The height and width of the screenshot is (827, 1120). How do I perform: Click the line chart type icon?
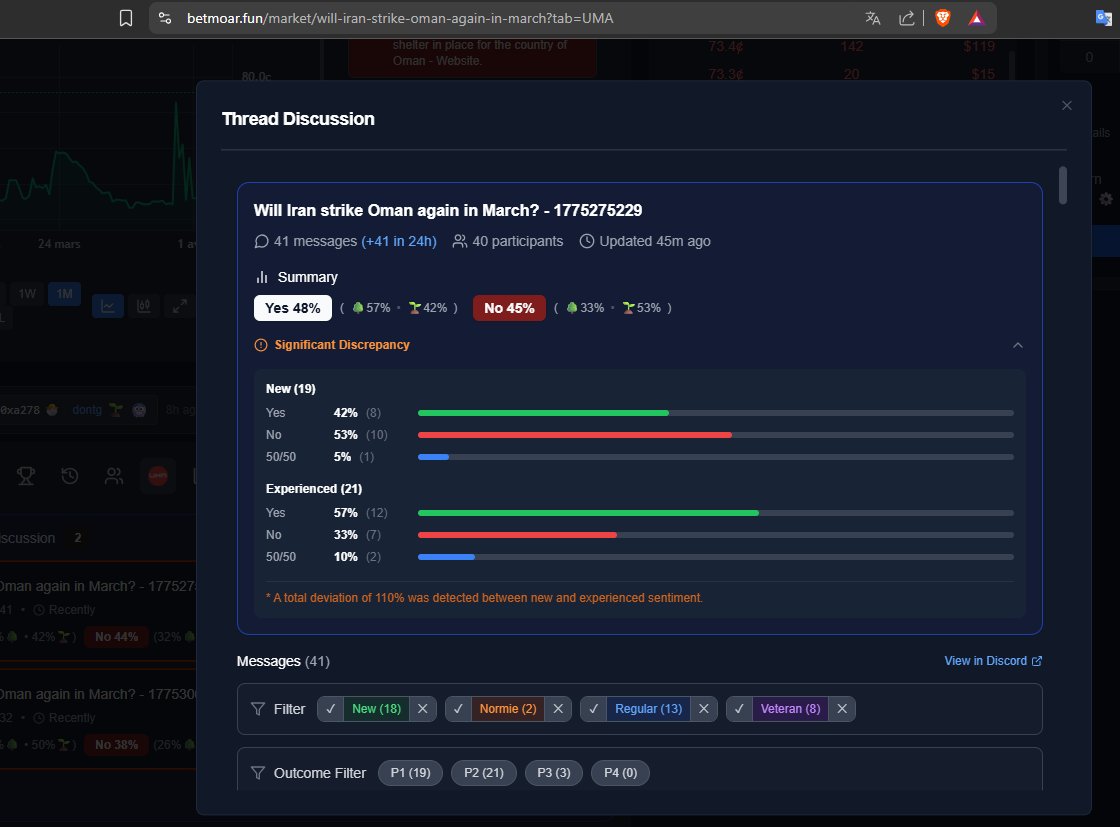coord(108,306)
